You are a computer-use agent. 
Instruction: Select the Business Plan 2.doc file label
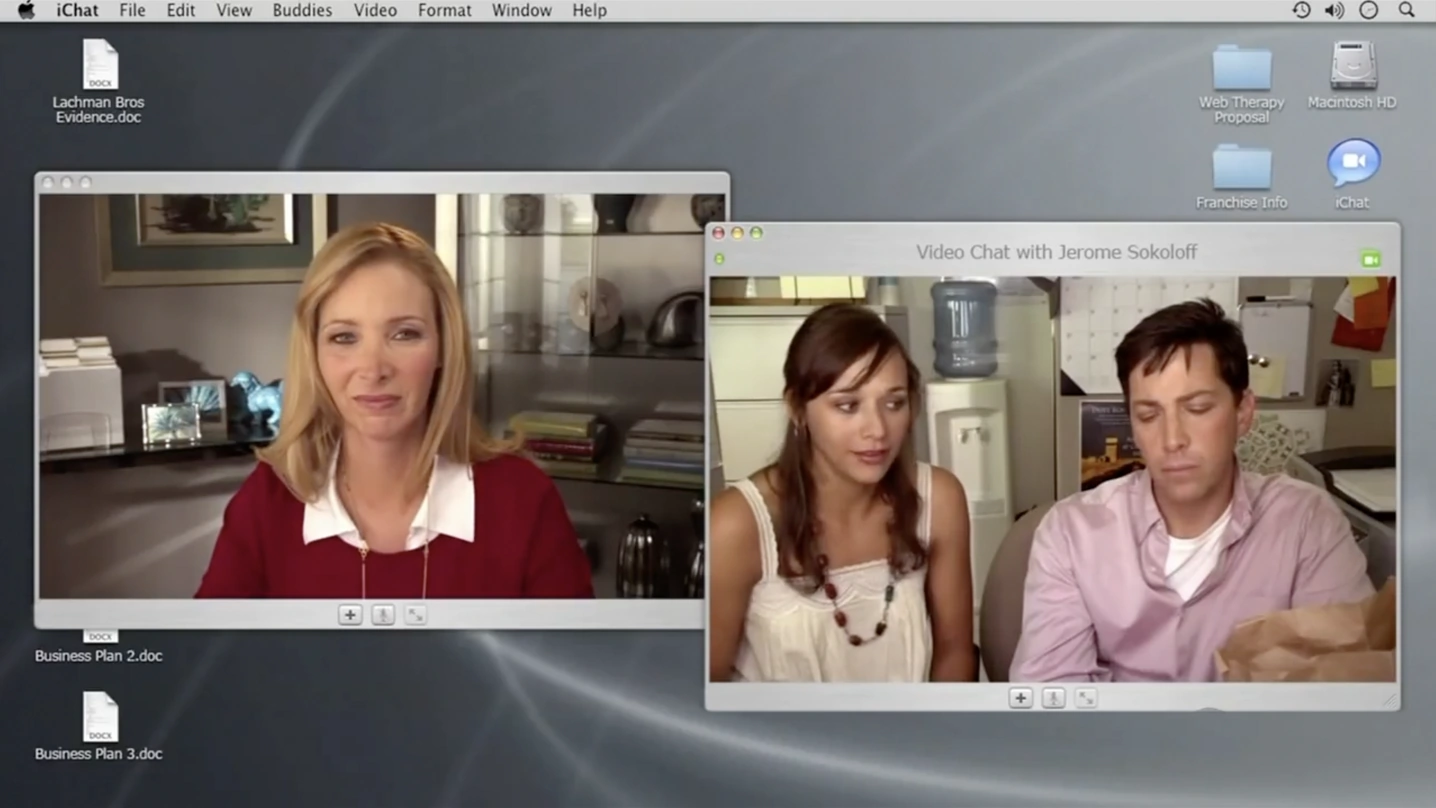(x=99, y=656)
